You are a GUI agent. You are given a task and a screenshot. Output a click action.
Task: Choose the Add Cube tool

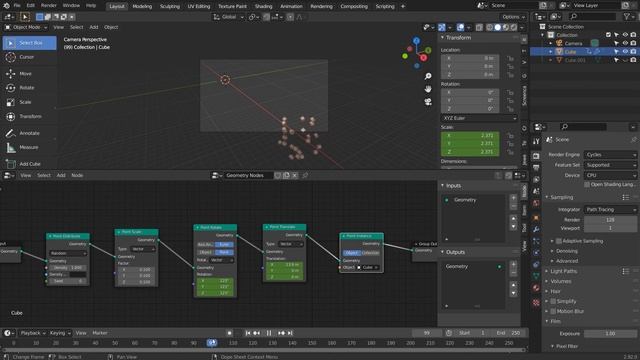point(29,164)
